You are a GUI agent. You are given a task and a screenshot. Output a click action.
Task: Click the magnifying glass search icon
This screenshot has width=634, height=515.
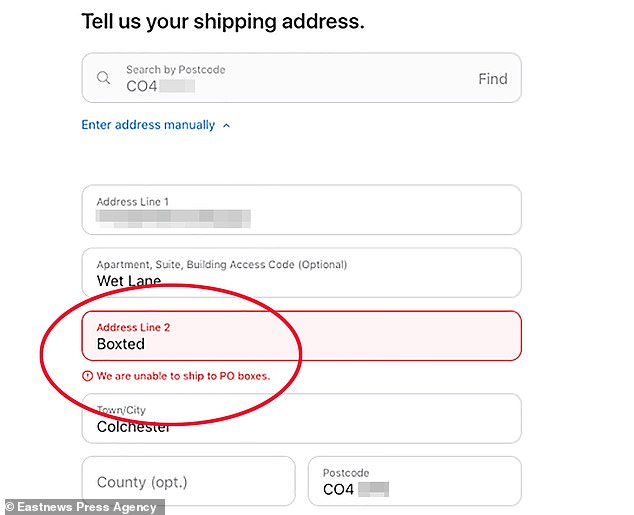[x=103, y=78]
